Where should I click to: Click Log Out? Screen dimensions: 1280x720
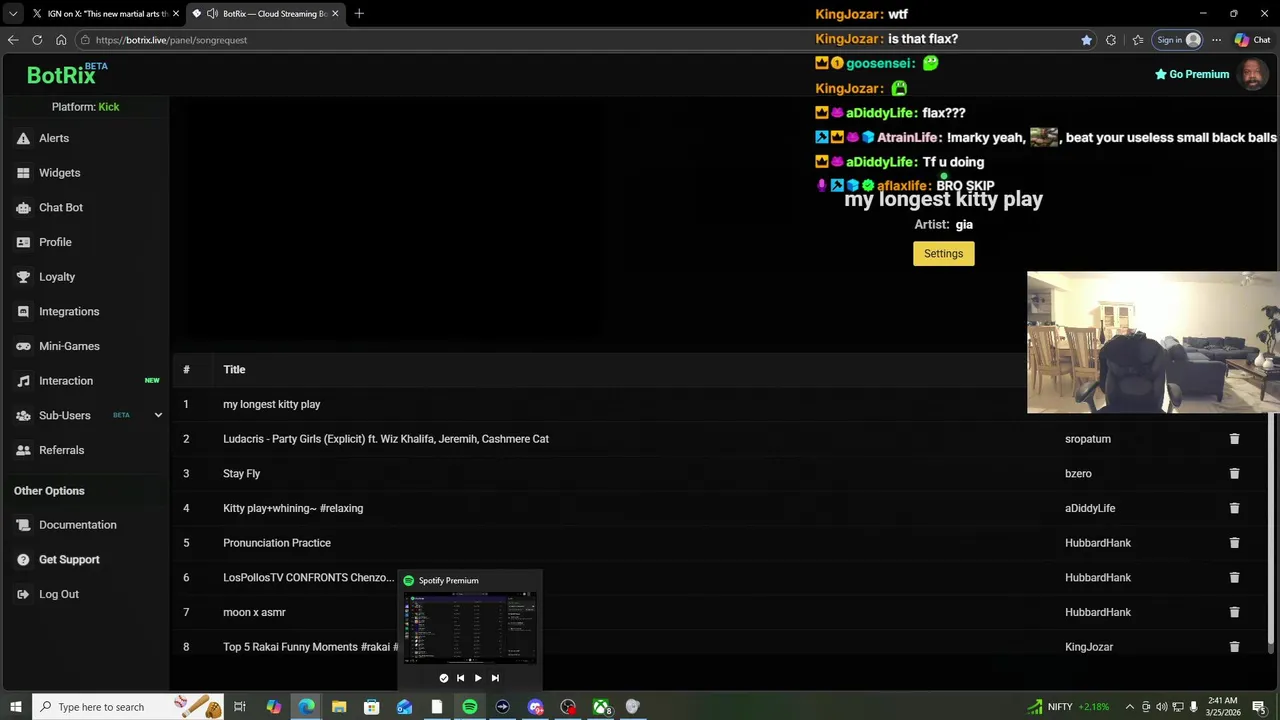[x=59, y=594]
